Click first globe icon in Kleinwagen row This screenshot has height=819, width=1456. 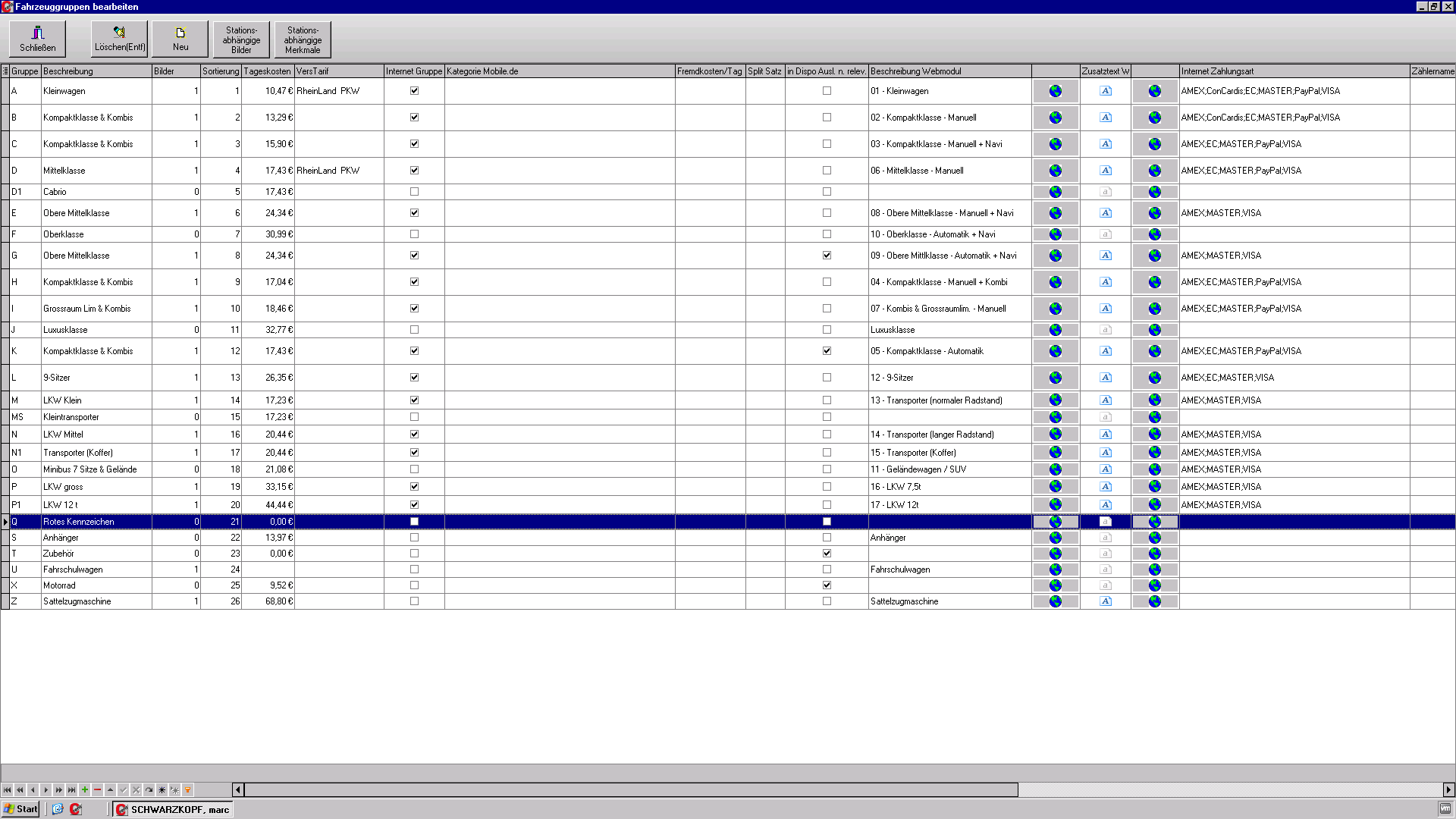point(1055,91)
